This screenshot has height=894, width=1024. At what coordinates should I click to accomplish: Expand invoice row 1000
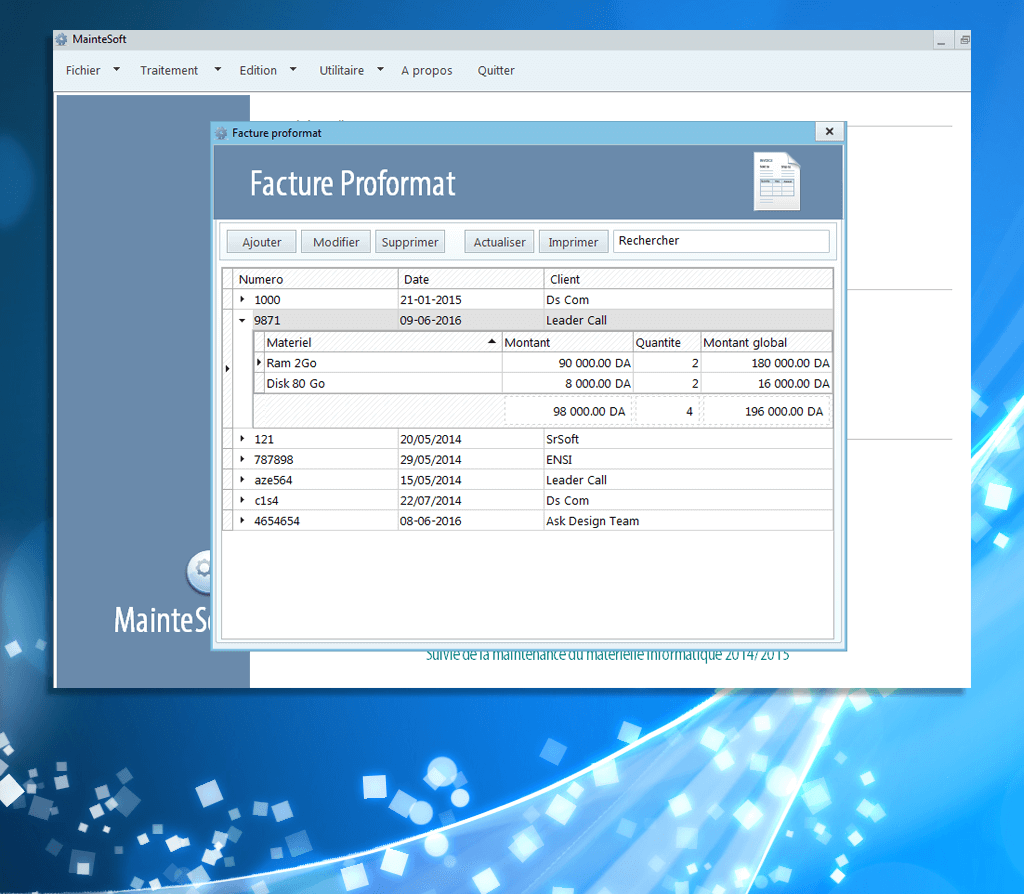[x=242, y=300]
